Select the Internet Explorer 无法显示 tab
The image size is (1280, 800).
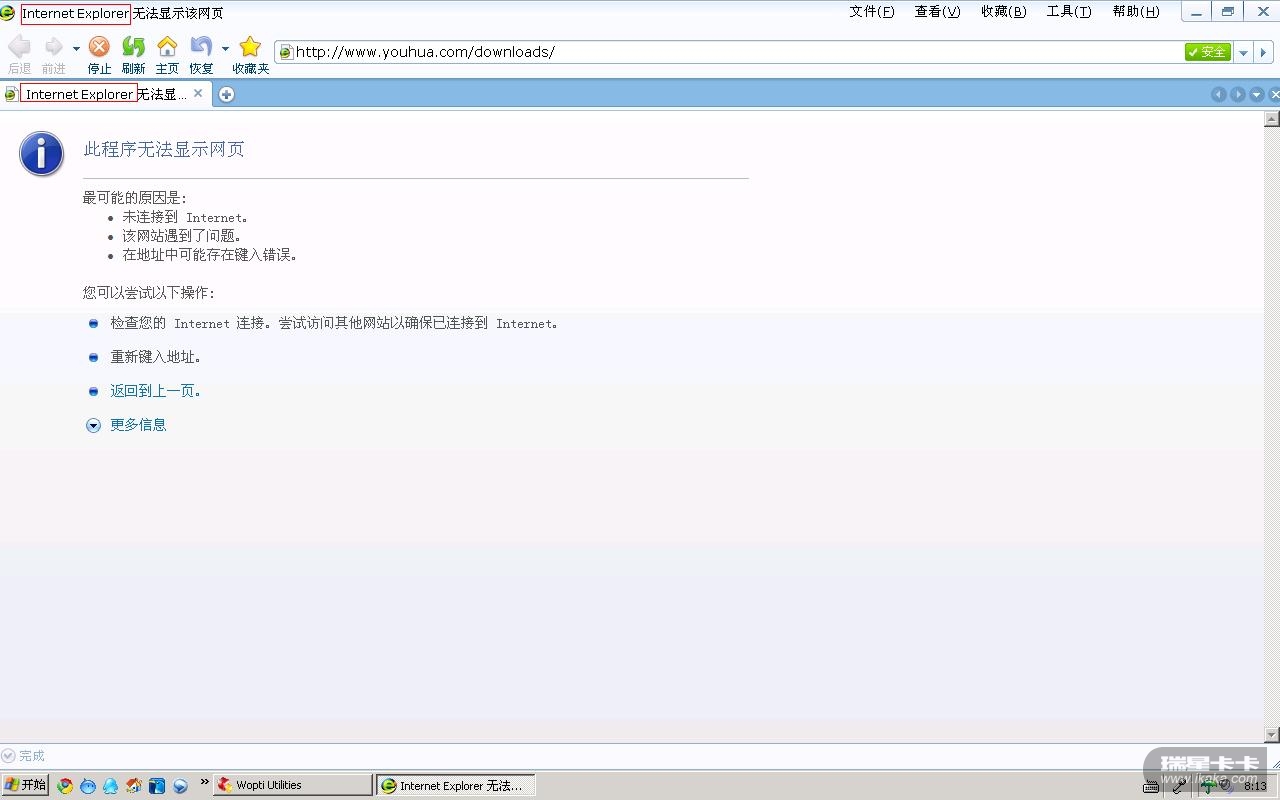[104, 94]
